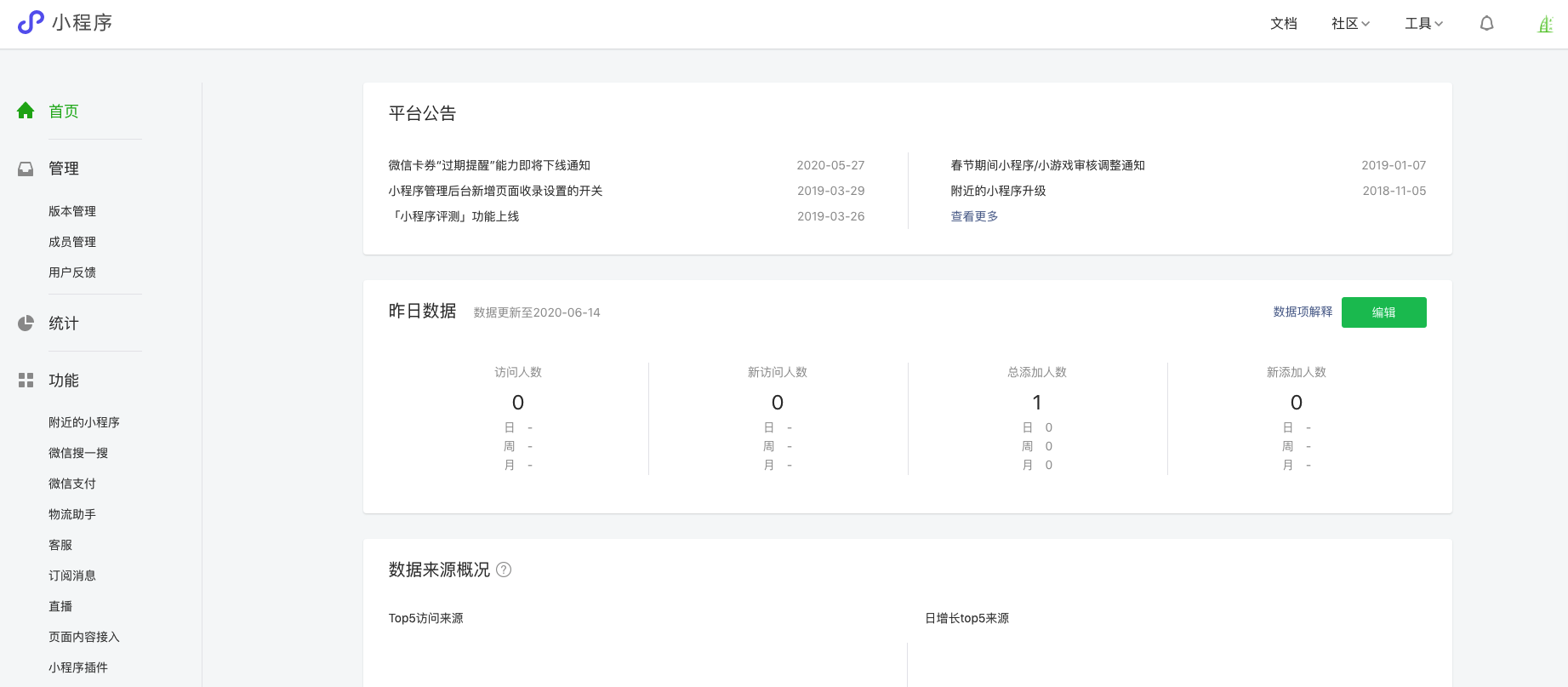Open the account avatar icon
The width and height of the screenshot is (1568, 687).
click(x=1546, y=24)
